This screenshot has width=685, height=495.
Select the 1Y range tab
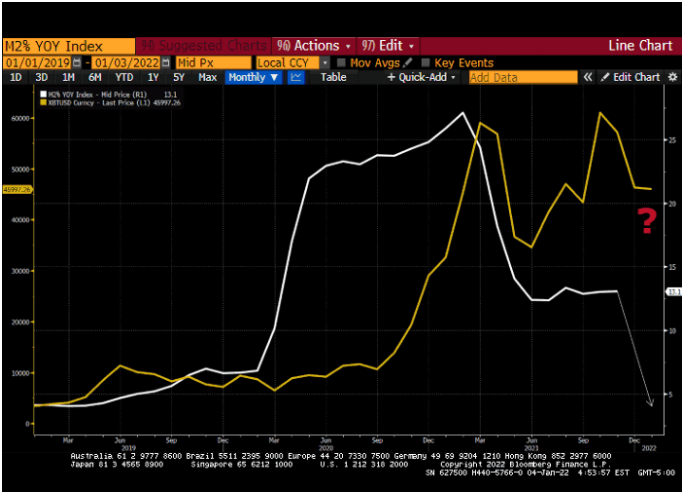coord(153,77)
